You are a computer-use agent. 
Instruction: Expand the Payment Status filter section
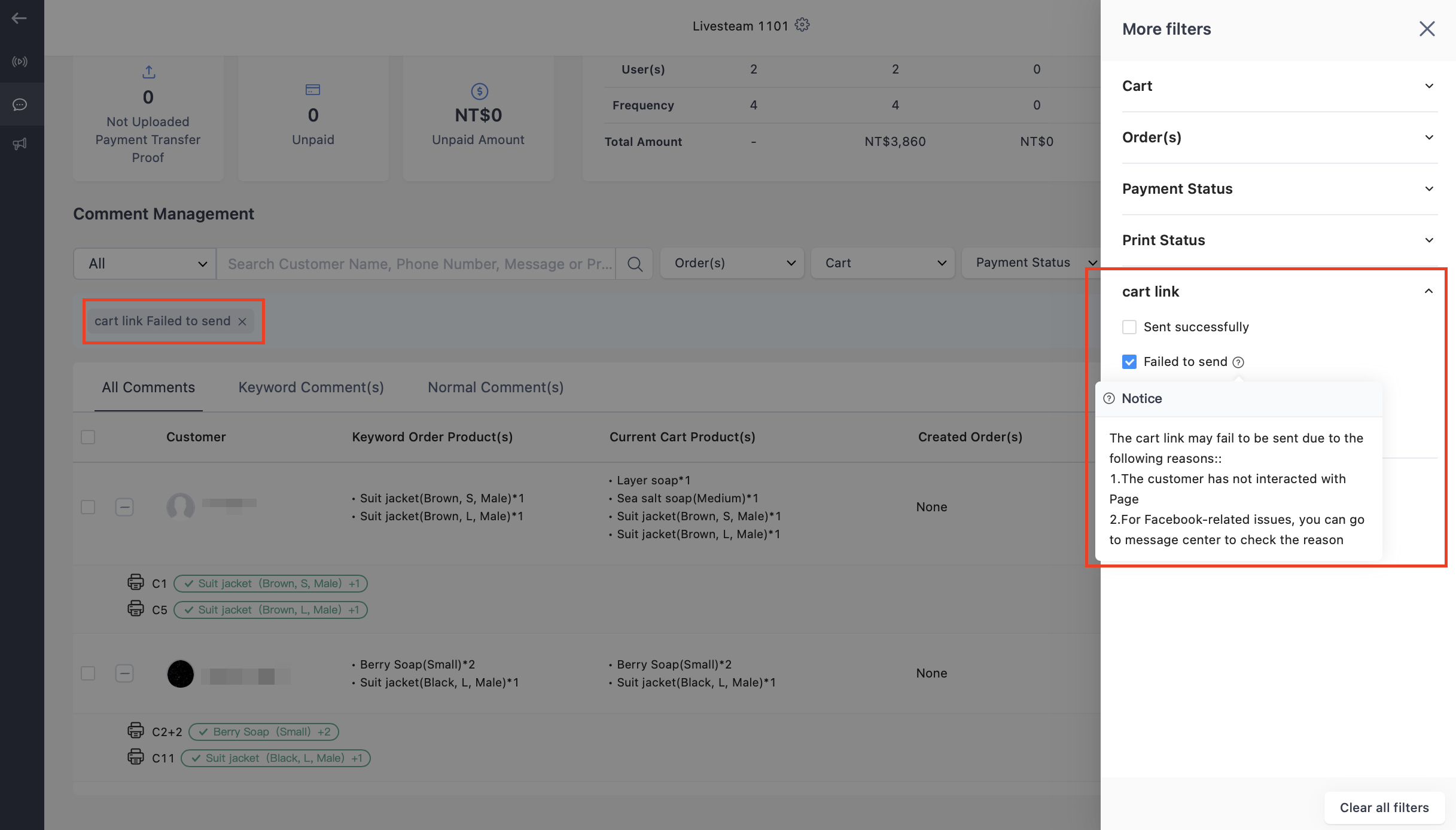[x=1280, y=189]
